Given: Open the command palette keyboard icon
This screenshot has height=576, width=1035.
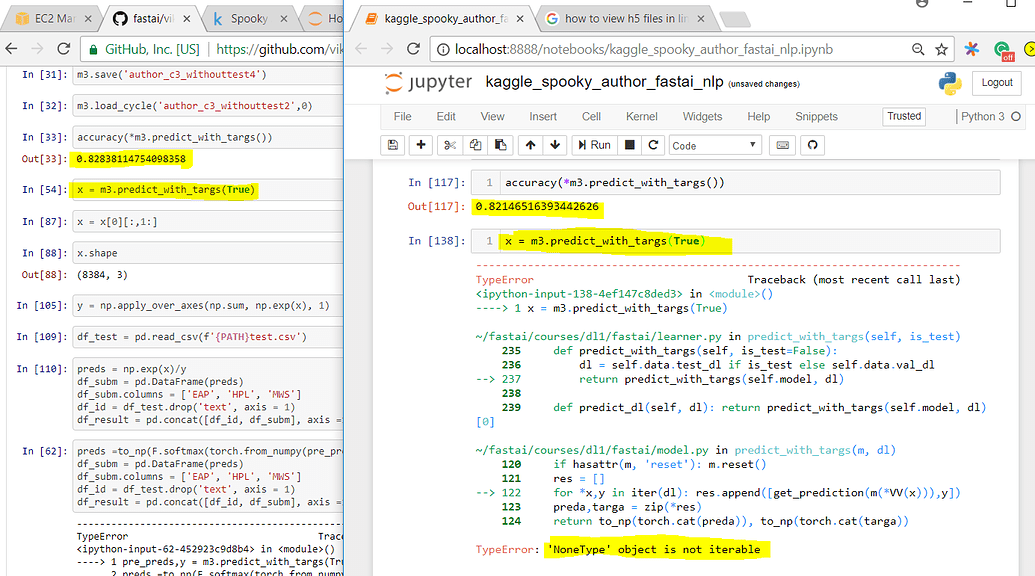Looking at the screenshot, I should (x=782, y=145).
